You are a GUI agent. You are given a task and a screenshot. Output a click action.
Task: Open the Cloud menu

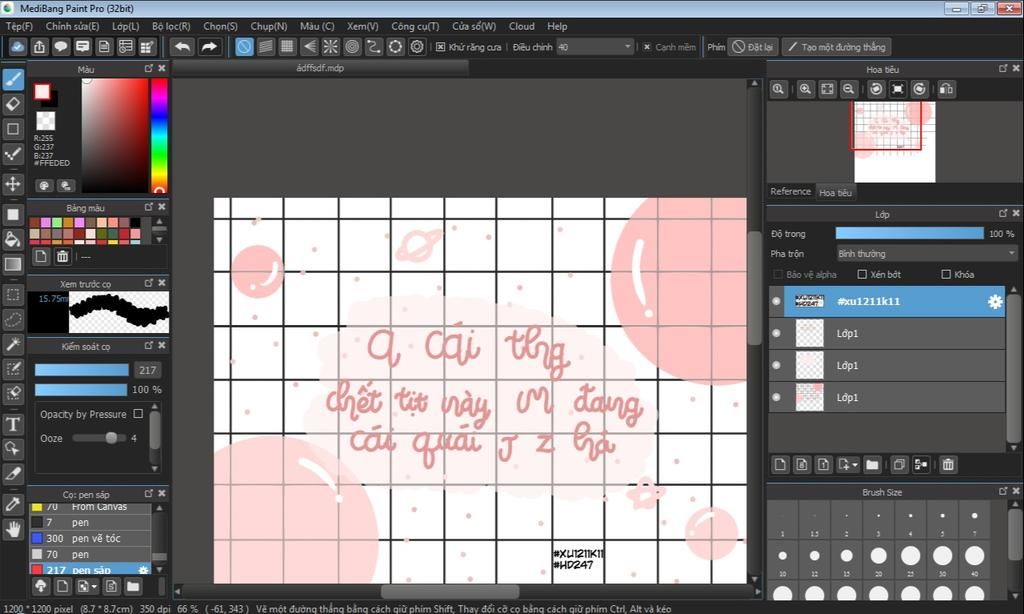[x=522, y=26]
